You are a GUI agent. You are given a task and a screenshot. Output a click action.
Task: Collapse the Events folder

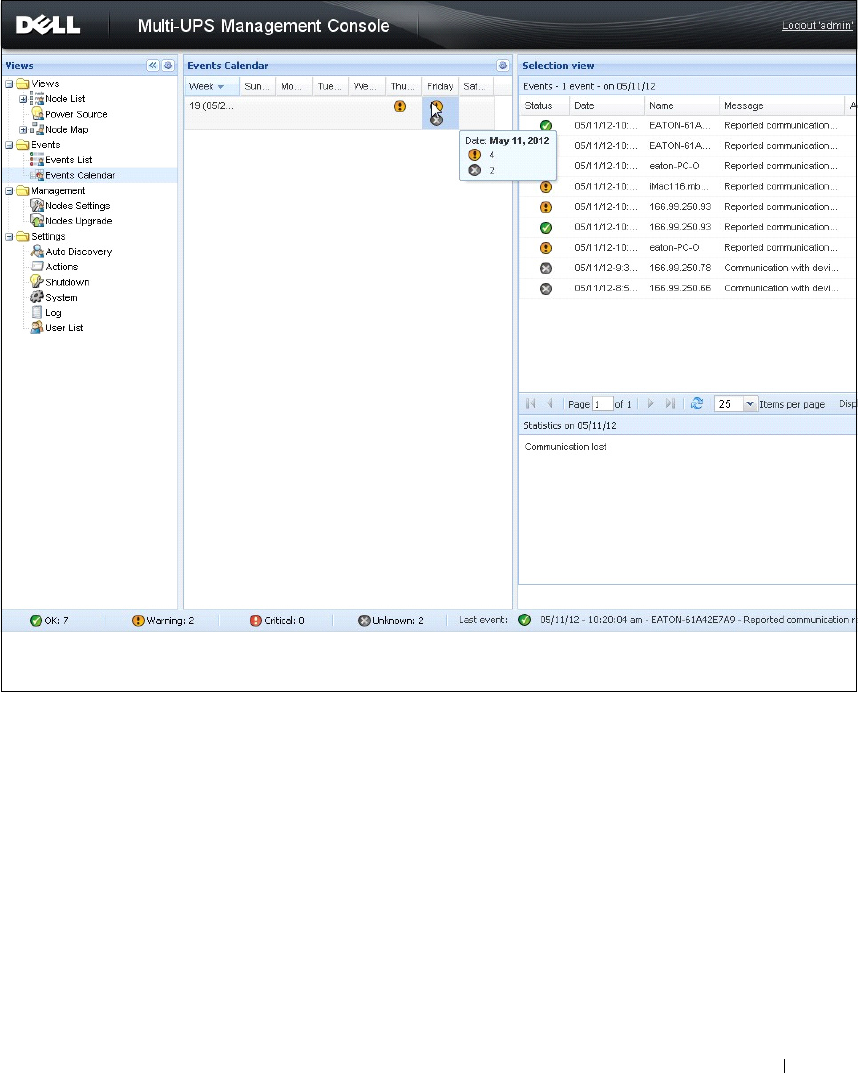click(x=9, y=144)
